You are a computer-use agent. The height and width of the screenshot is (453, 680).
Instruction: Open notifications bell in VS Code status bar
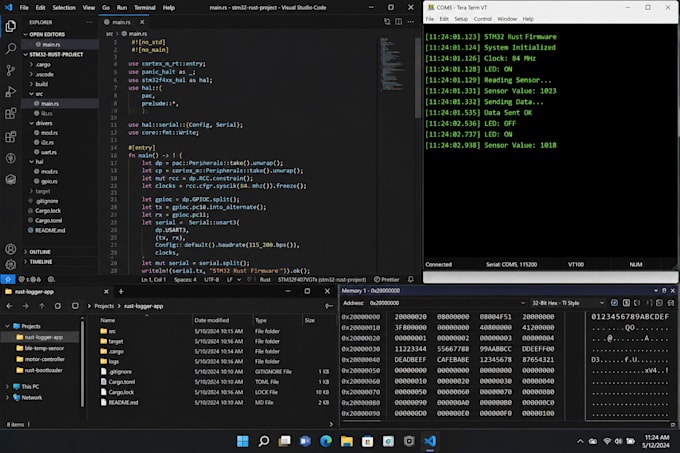coord(410,280)
